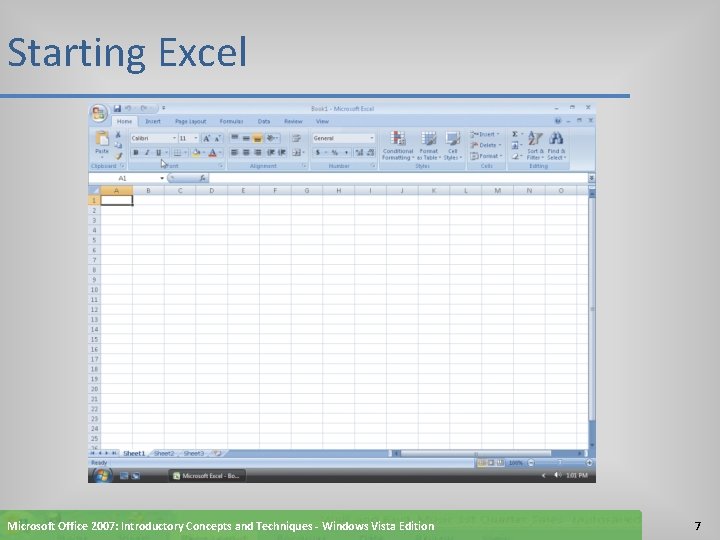The image size is (720, 540).
Task: Open the Name Box dropdown arrow
Action: click(x=162, y=178)
